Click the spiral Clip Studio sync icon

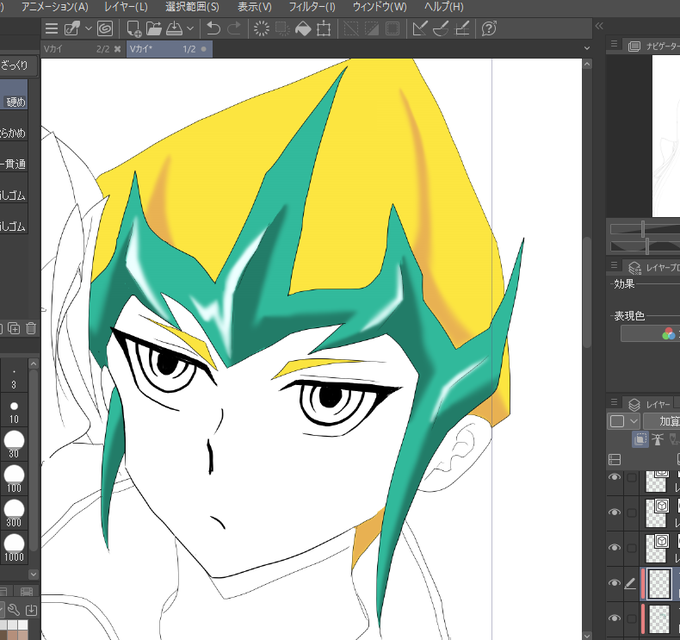coord(105,29)
